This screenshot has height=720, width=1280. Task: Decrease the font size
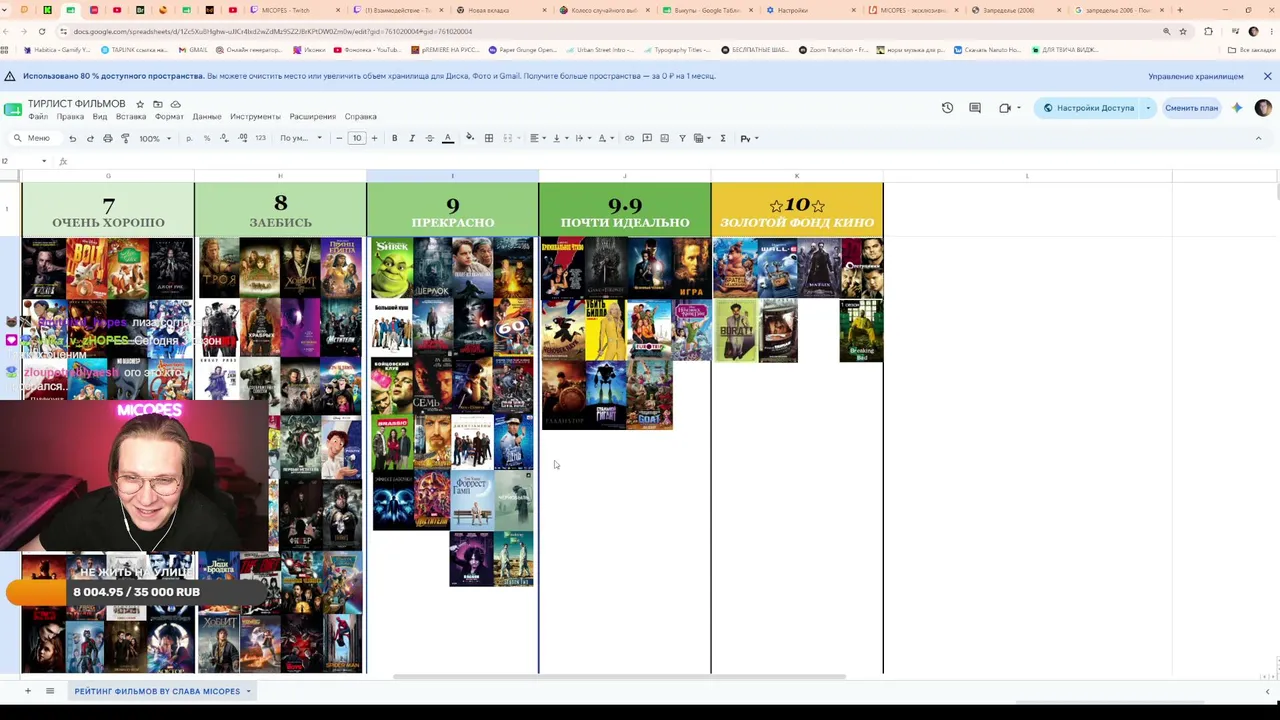coord(339,138)
